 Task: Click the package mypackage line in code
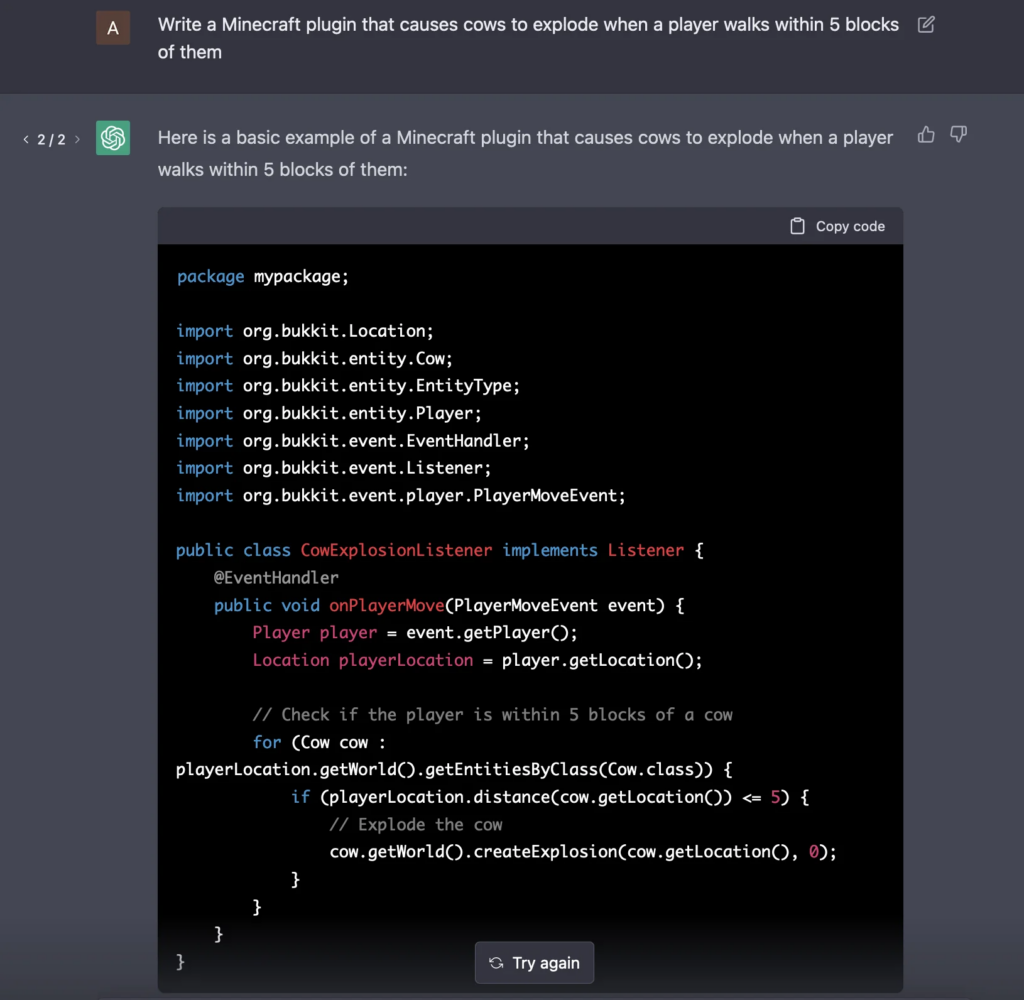coord(263,276)
